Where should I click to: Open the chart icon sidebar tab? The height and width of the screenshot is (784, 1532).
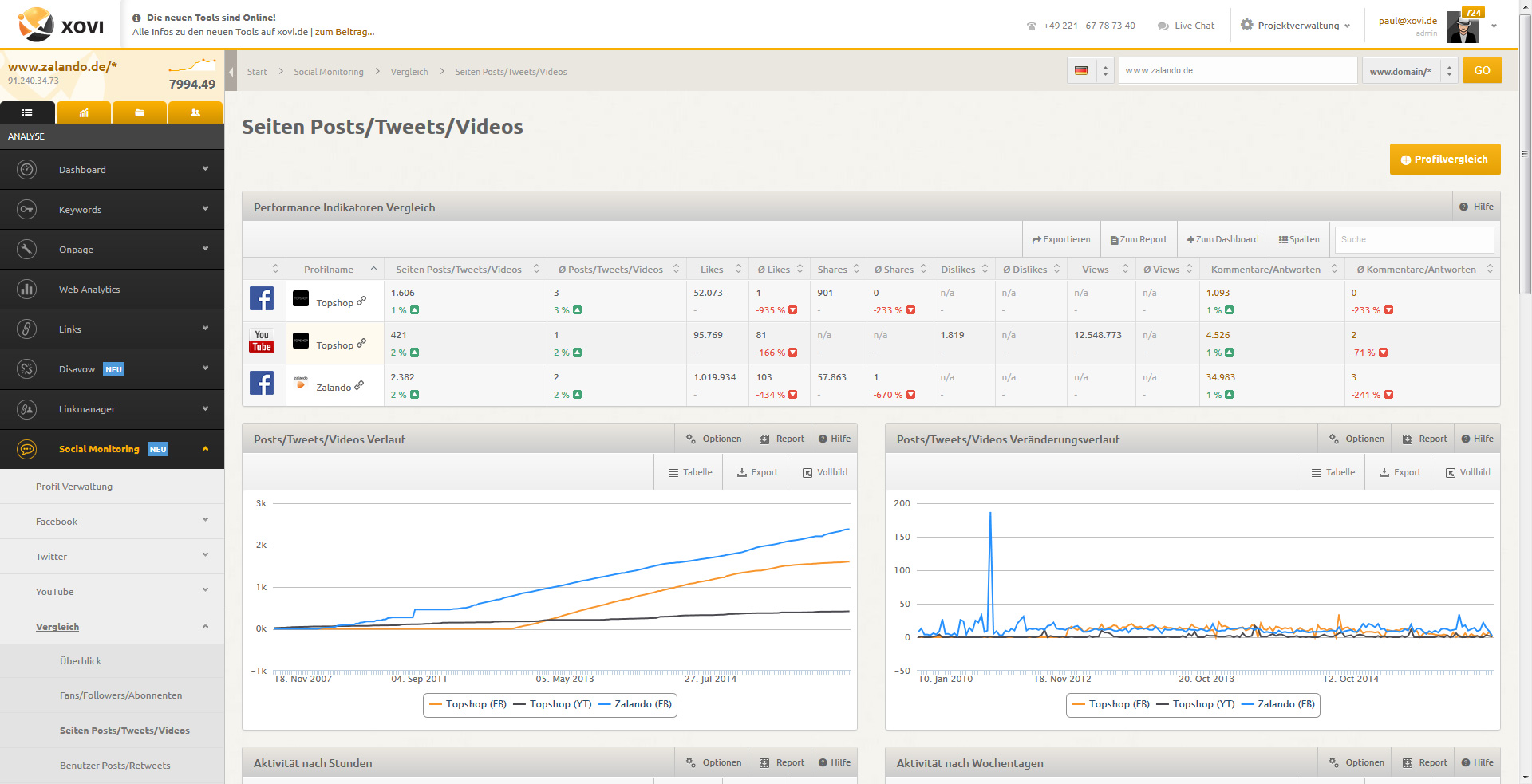tap(84, 112)
